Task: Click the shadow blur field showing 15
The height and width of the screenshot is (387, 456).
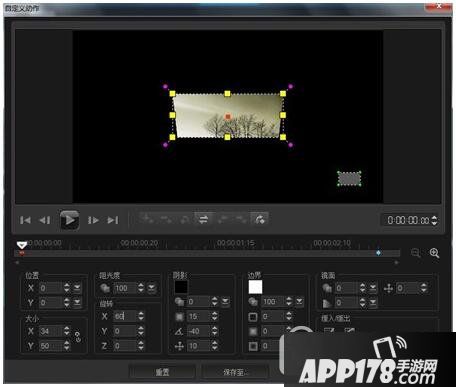Action: click(199, 316)
